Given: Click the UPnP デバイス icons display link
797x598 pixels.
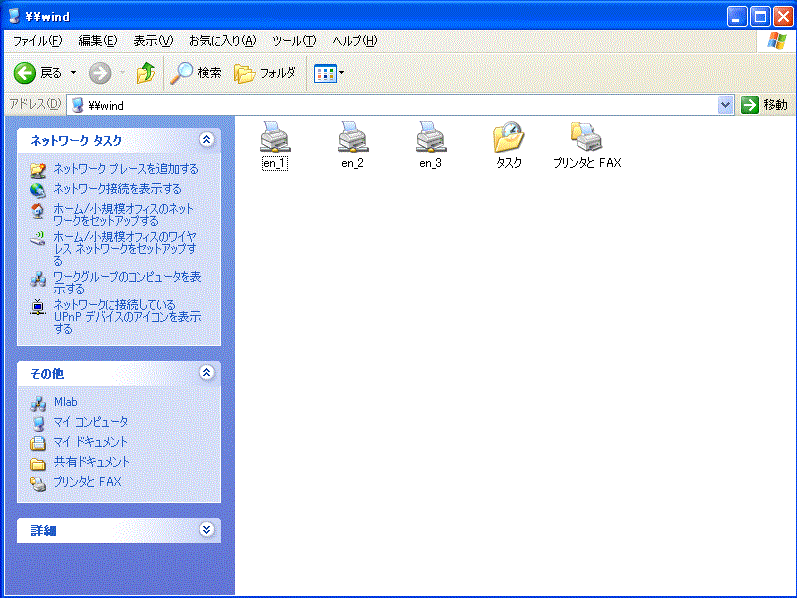Looking at the screenshot, I should coord(127,317).
